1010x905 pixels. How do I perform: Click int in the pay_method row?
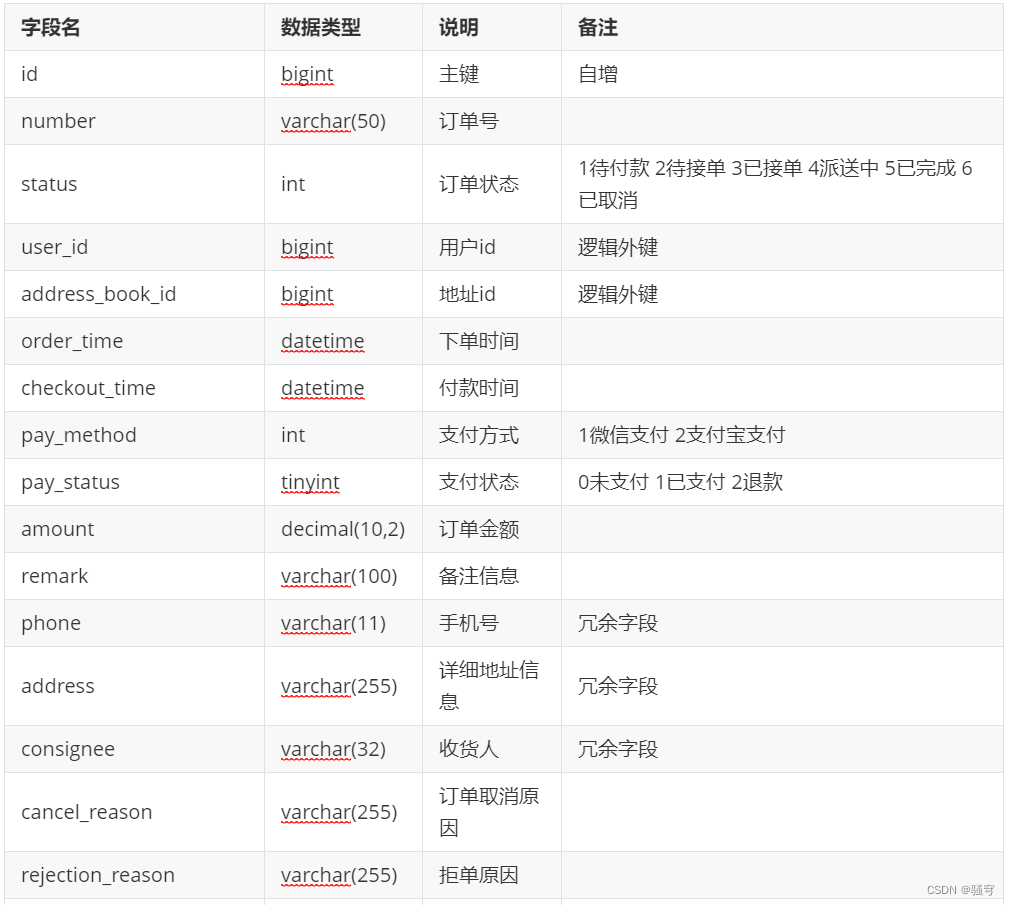click(x=292, y=435)
